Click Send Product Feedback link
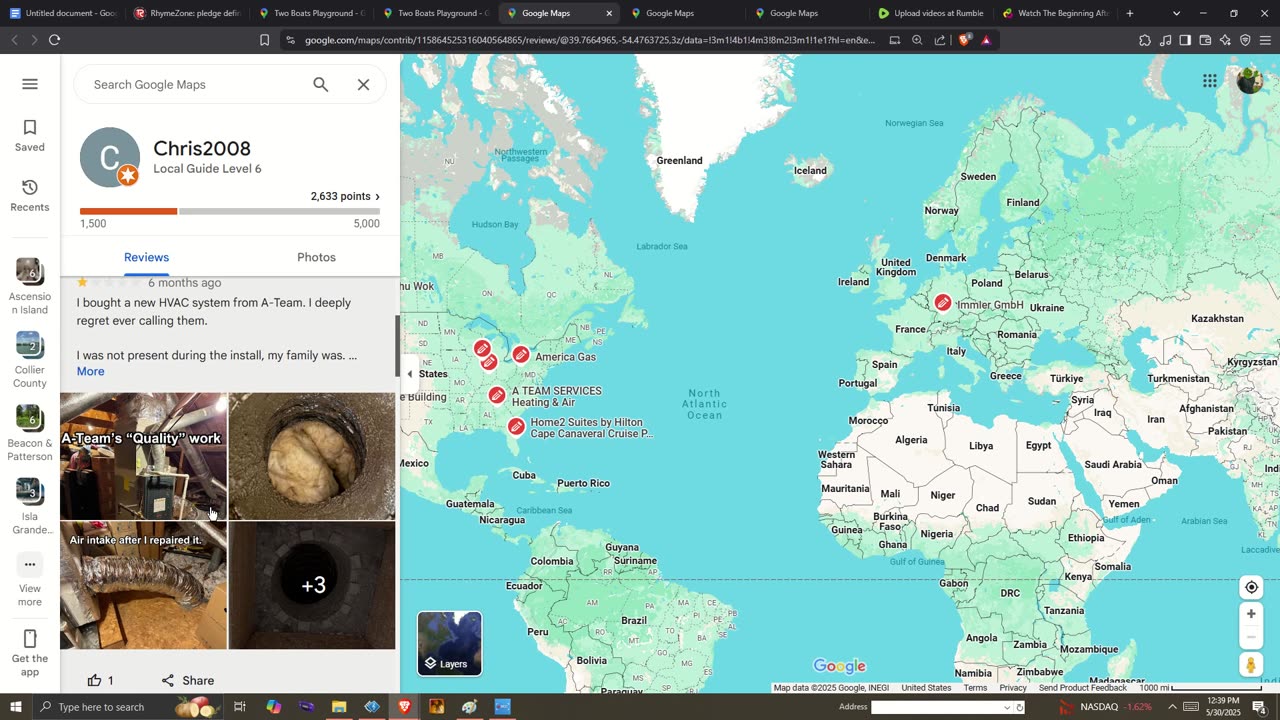1280x720 pixels. click(x=1083, y=688)
